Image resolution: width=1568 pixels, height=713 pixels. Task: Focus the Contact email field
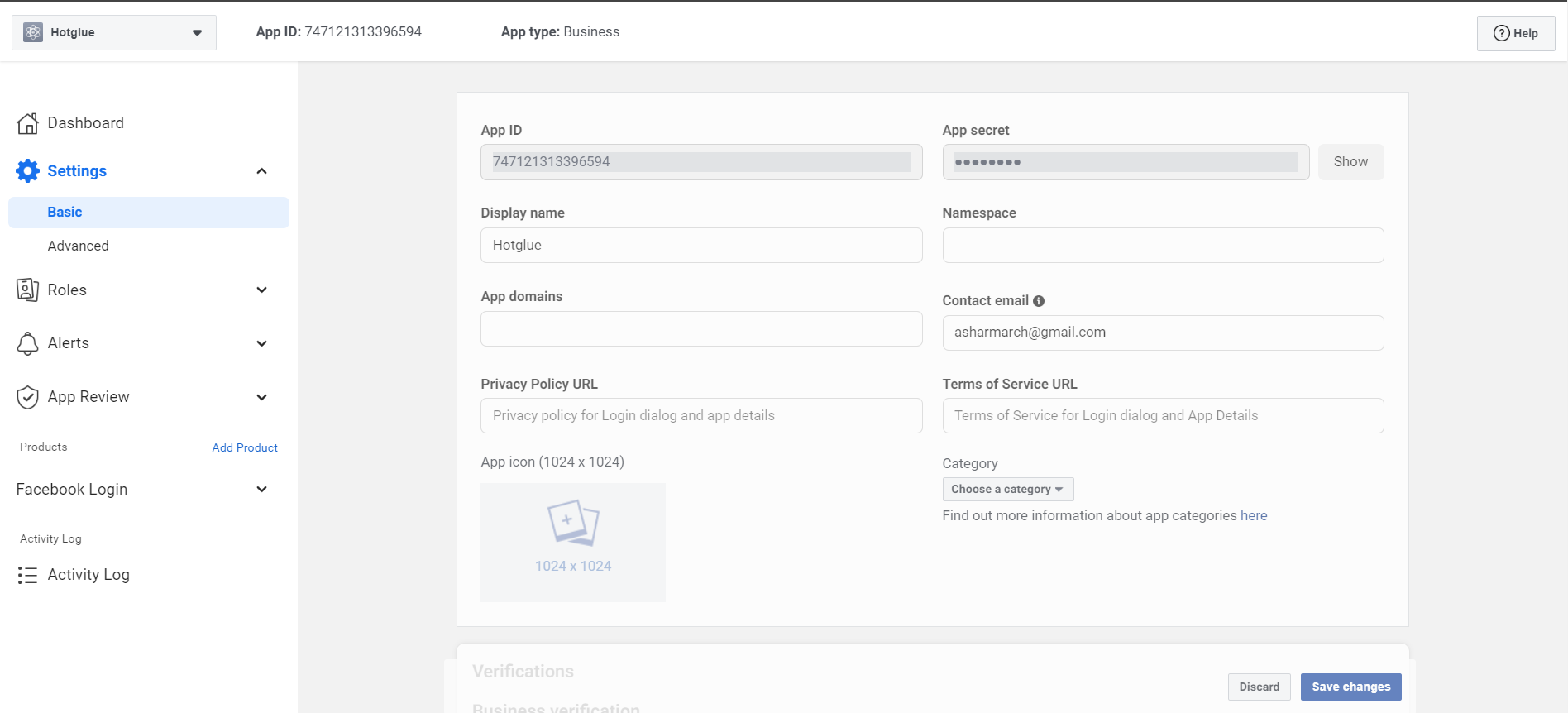(x=1163, y=333)
